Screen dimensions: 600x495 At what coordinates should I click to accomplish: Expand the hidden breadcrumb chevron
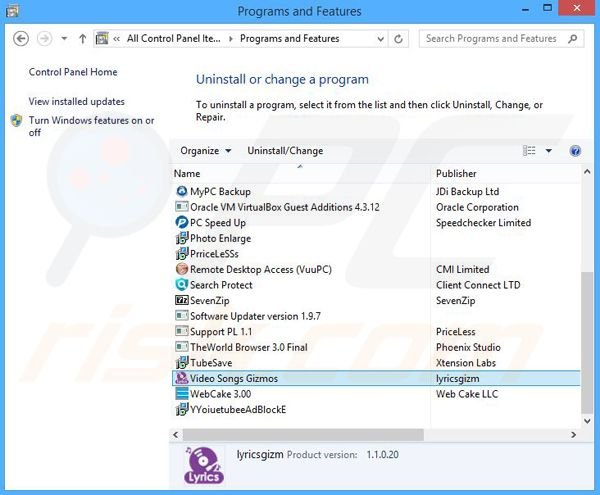tap(117, 39)
